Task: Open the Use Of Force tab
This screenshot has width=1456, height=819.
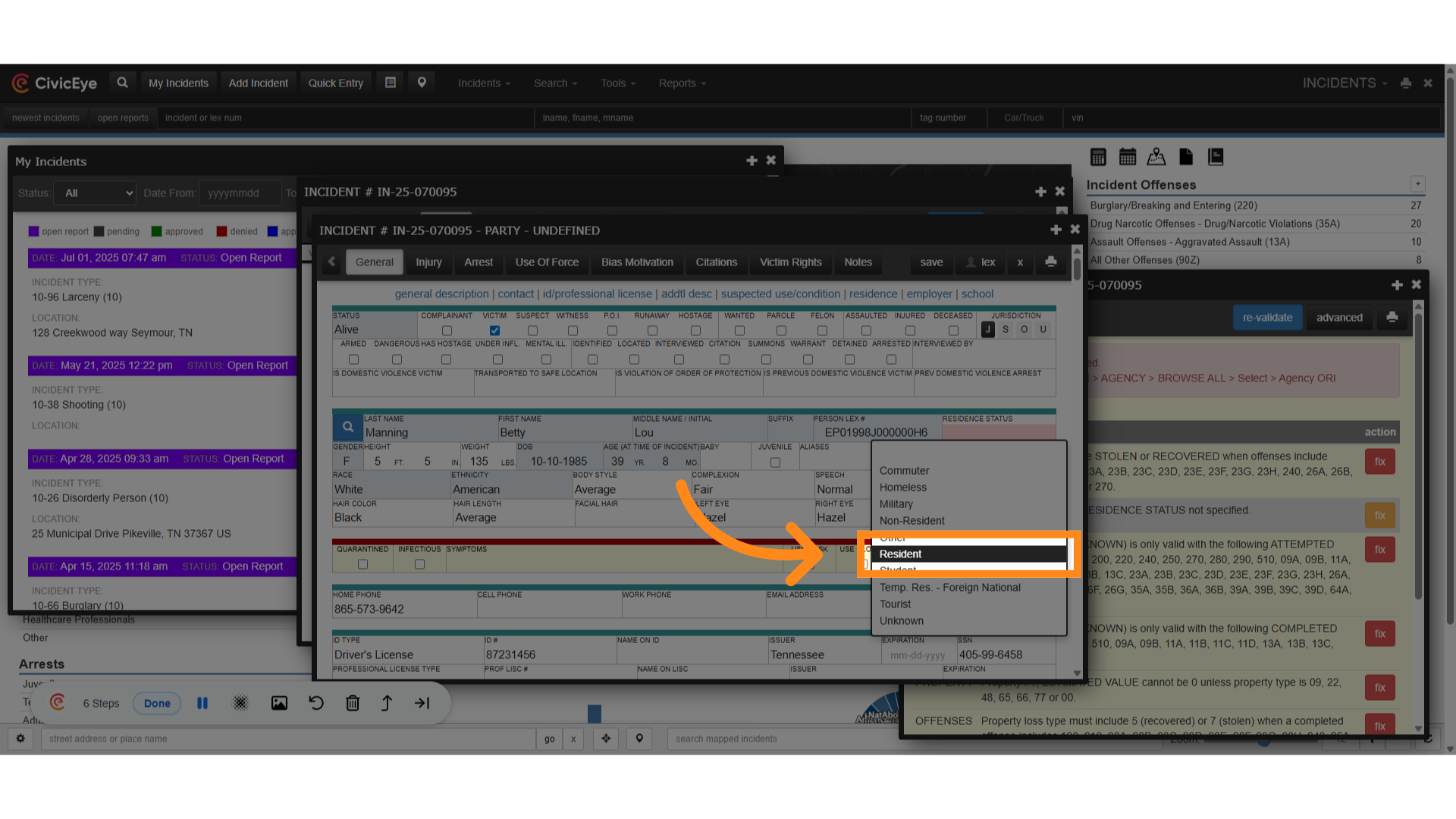Action: point(547,262)
